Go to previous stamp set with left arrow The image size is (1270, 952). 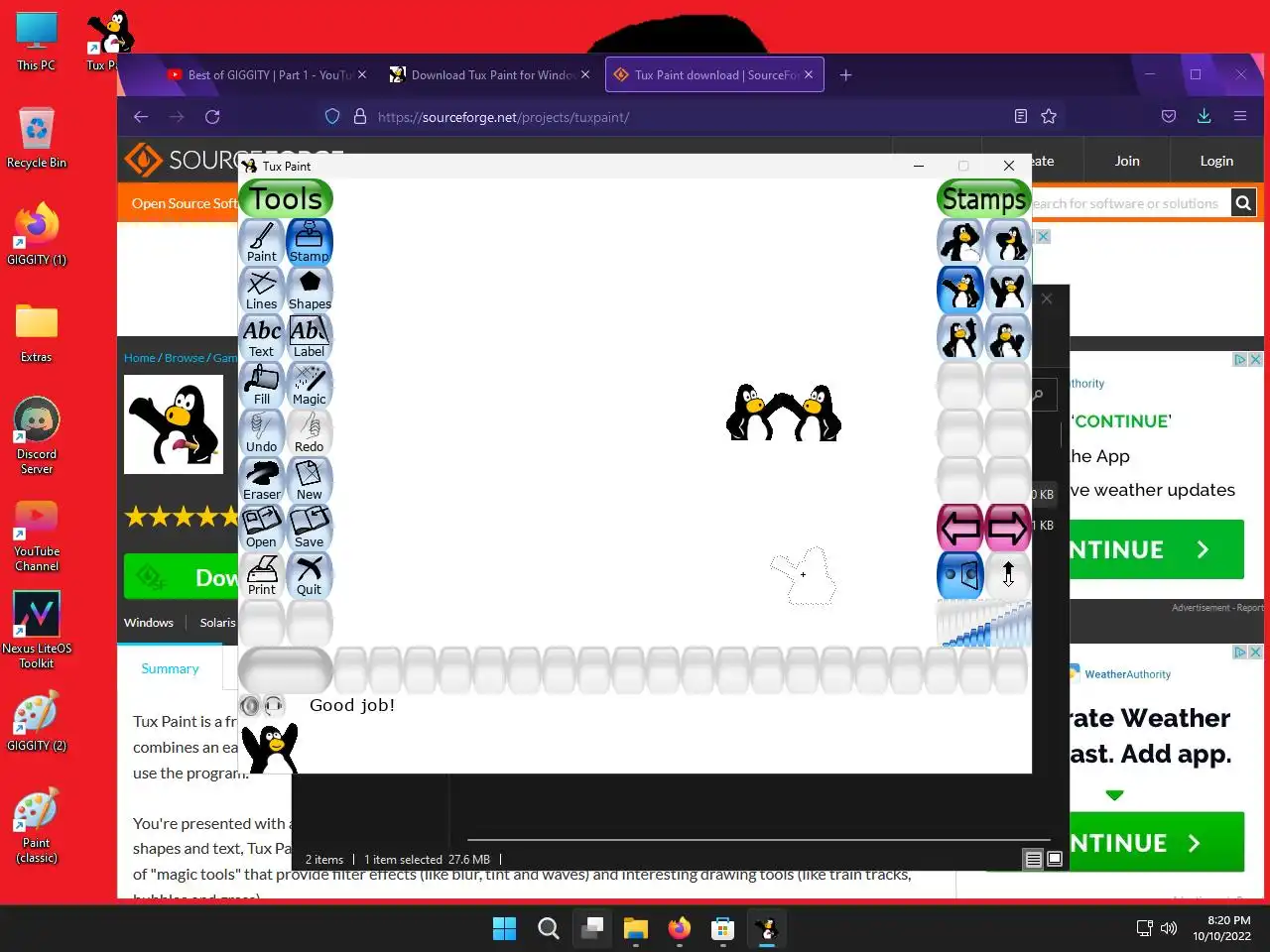[x=960, y=528]
